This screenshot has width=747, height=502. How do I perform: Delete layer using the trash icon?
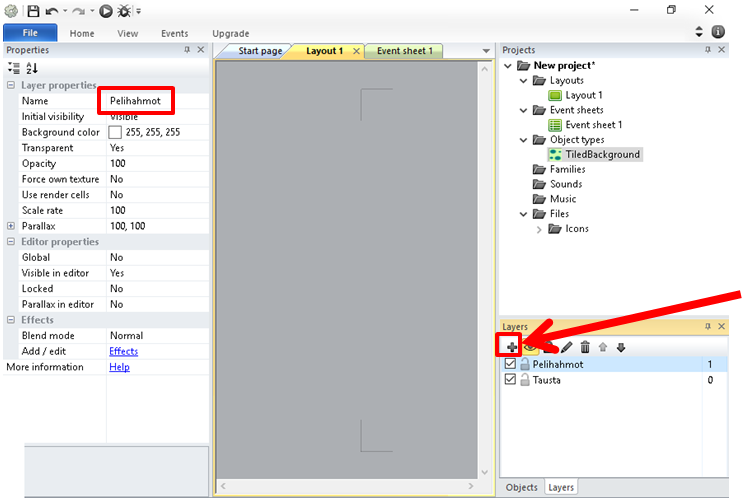[x=586, y=347]
